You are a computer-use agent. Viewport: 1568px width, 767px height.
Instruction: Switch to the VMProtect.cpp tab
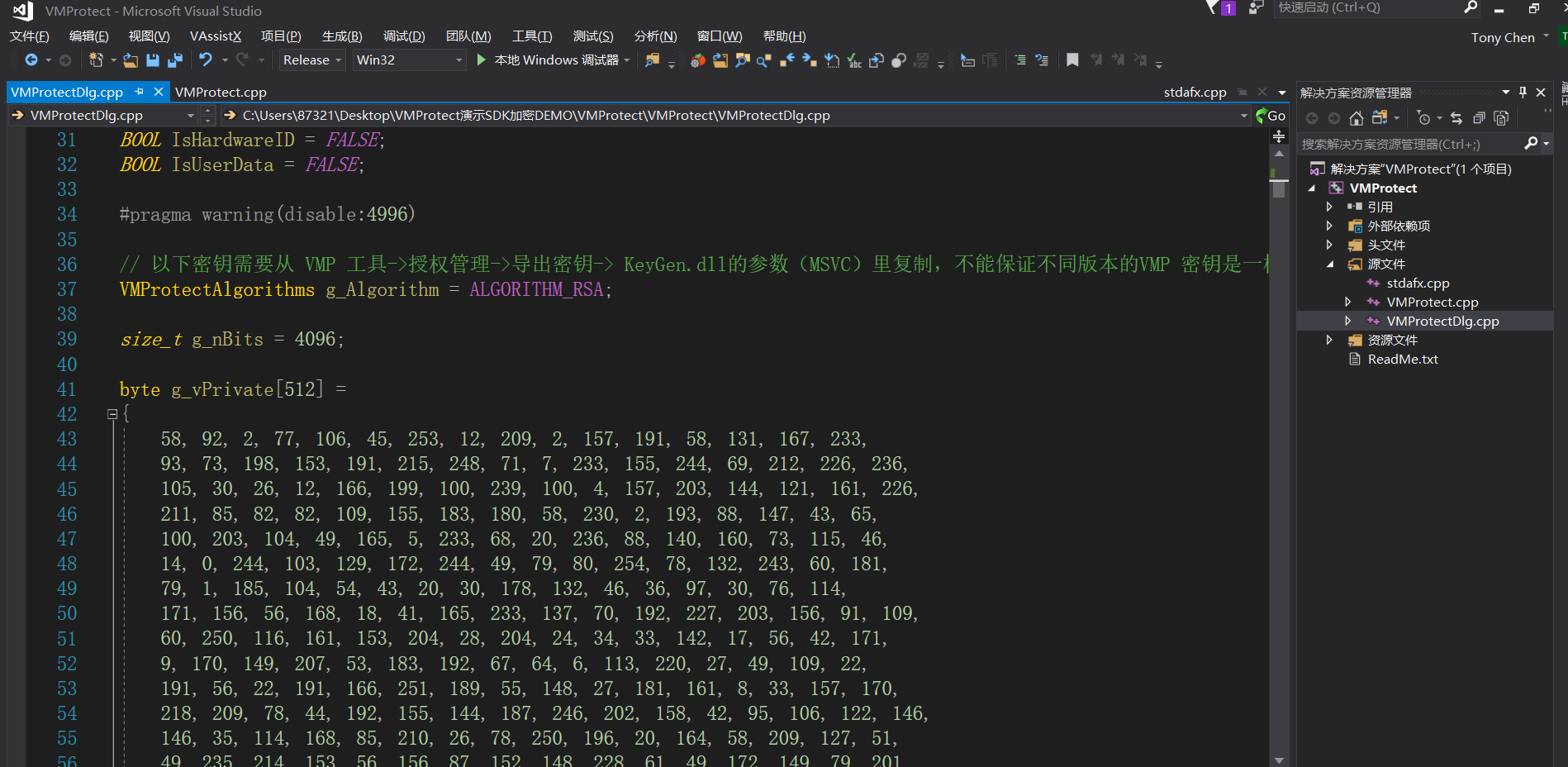(x=221, y=92)
